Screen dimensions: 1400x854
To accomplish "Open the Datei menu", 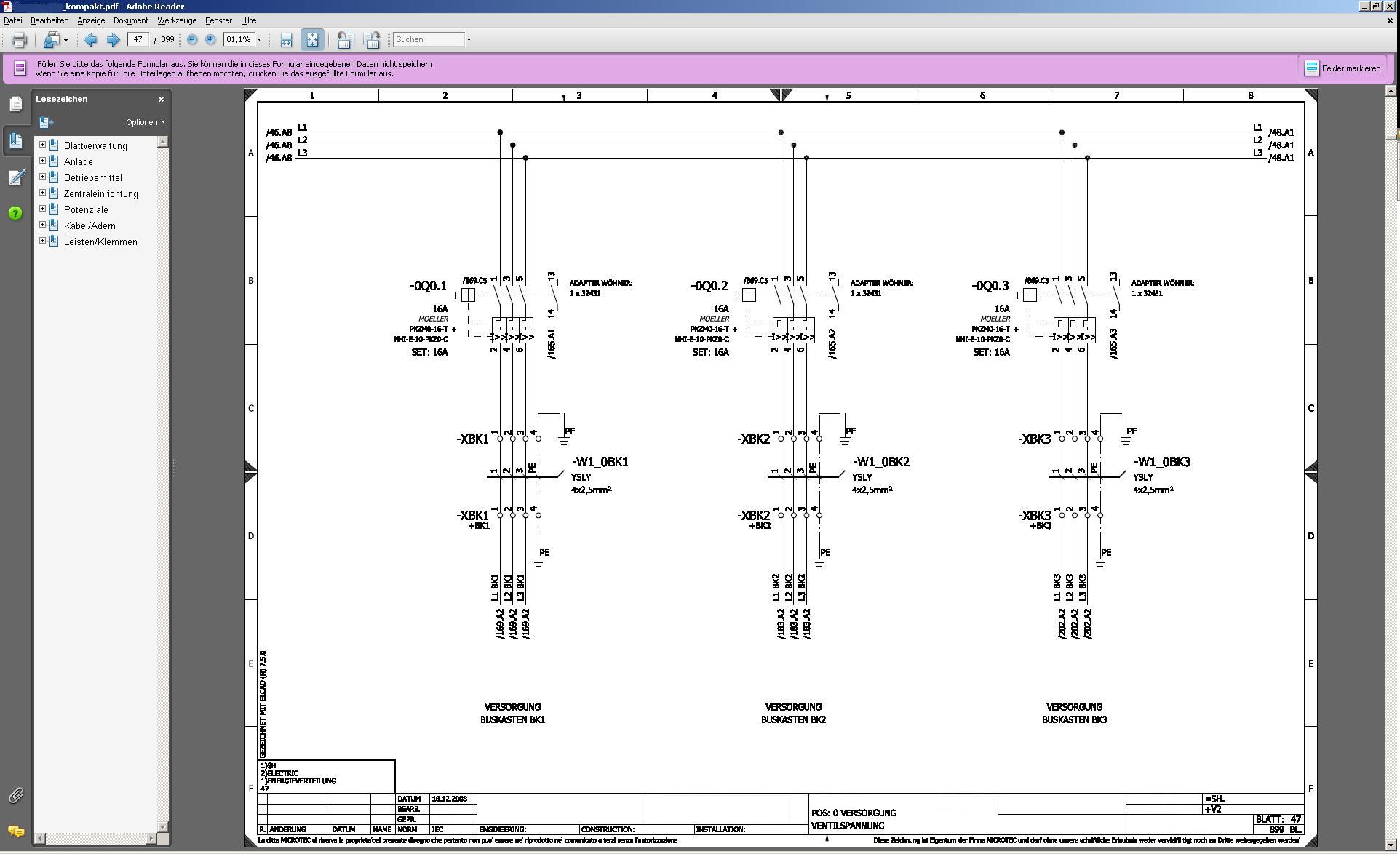I will tap(13, 20).
